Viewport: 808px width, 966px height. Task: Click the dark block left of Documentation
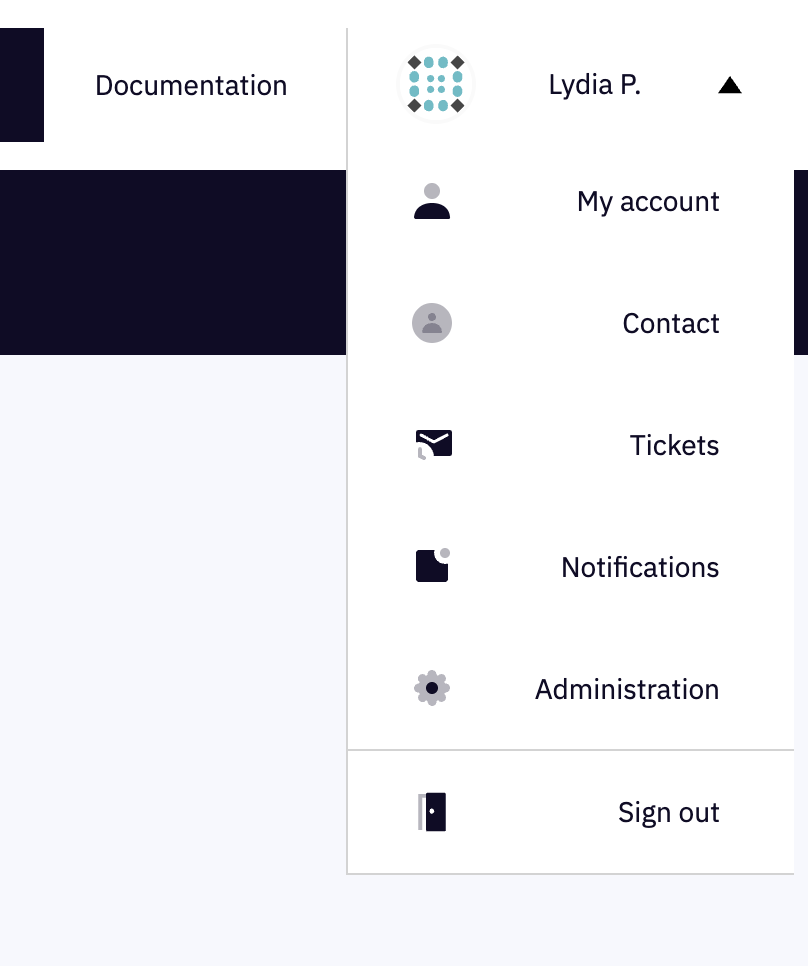[21, 85]
